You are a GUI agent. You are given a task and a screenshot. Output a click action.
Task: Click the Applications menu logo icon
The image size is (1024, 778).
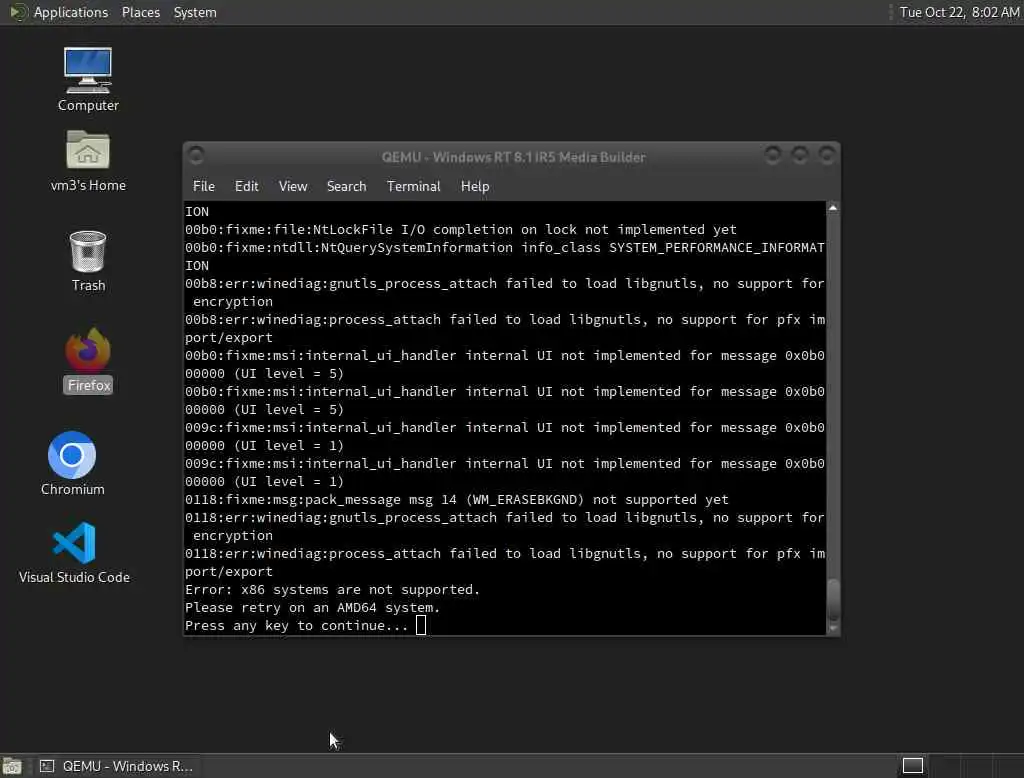coord(18,12)
